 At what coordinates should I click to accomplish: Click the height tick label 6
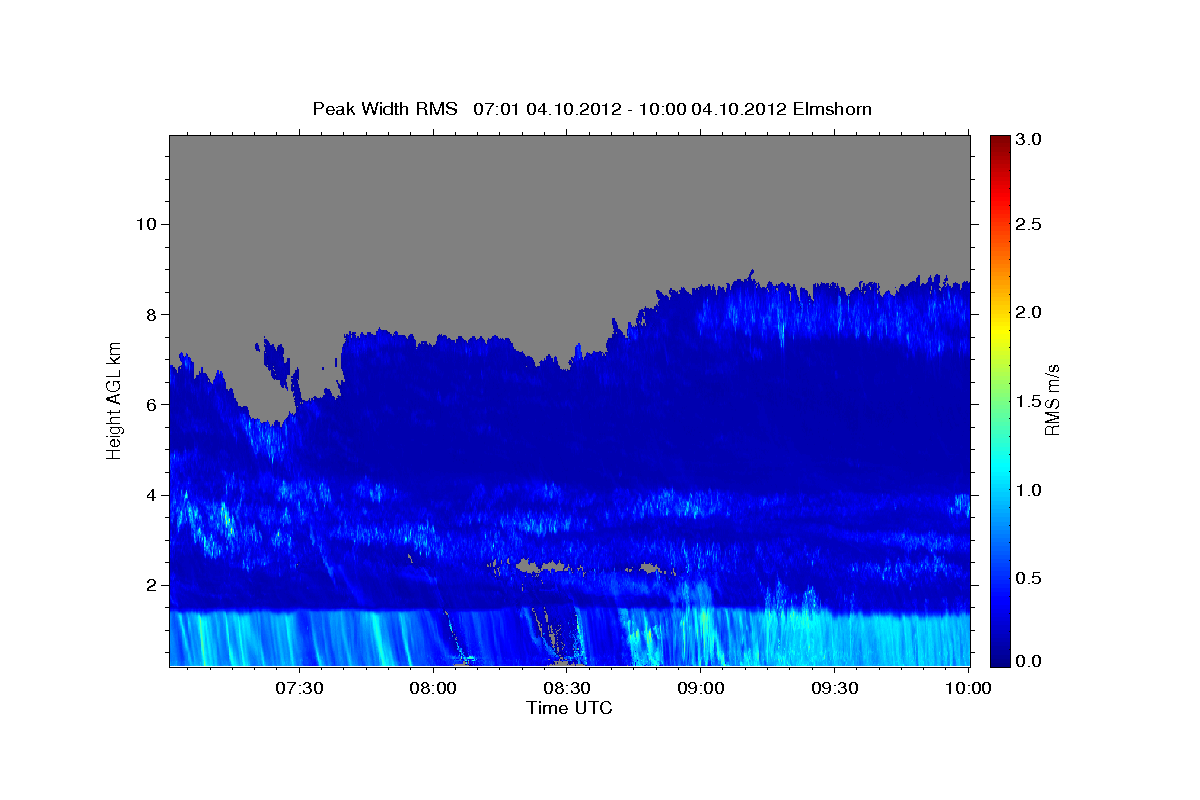pyautogui.click(x=149, y=404)
